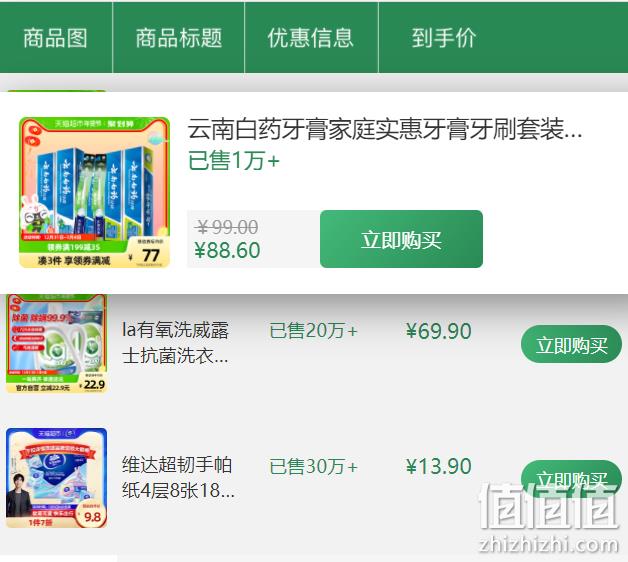
Task: Open the 维达超韧手帕纸 product title
Action: coord(178,477)
